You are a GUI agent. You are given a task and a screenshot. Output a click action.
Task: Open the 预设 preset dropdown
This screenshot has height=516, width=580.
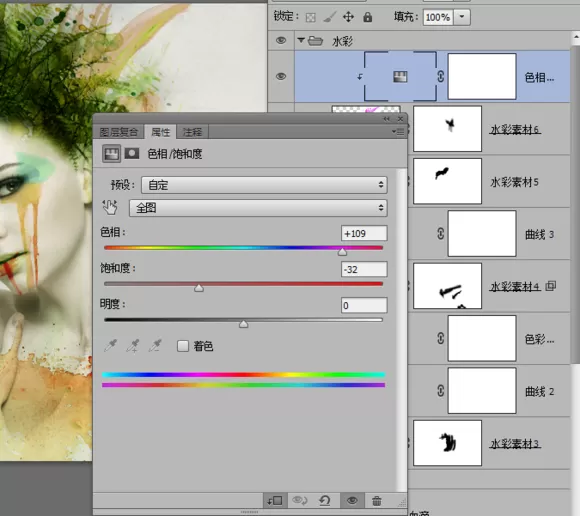[x=264, y=185]
